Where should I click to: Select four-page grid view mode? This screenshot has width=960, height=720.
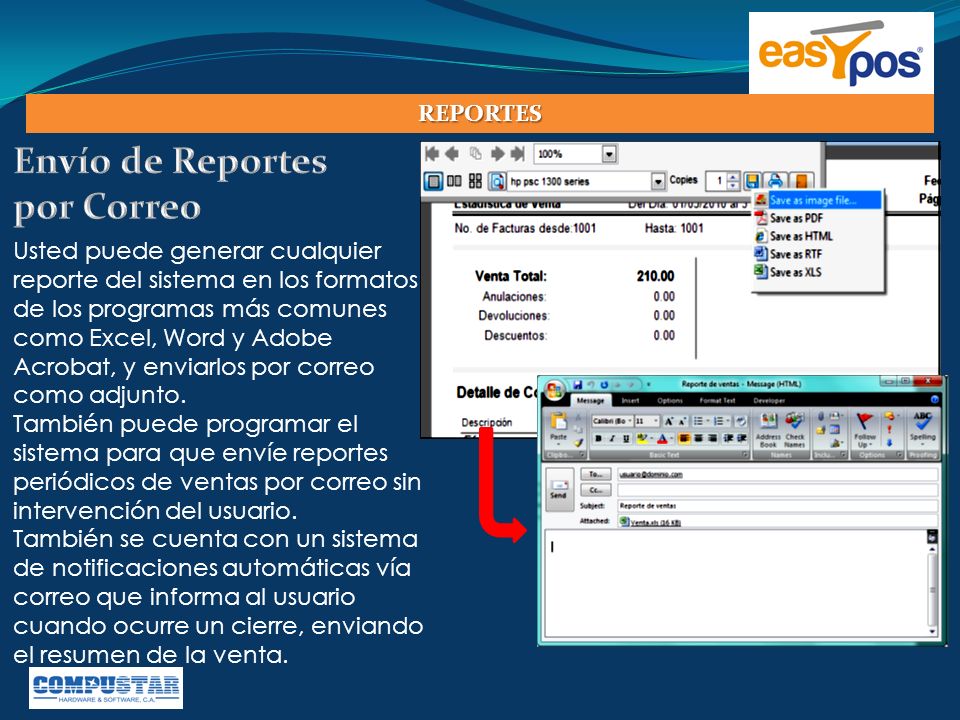point(475,181)
